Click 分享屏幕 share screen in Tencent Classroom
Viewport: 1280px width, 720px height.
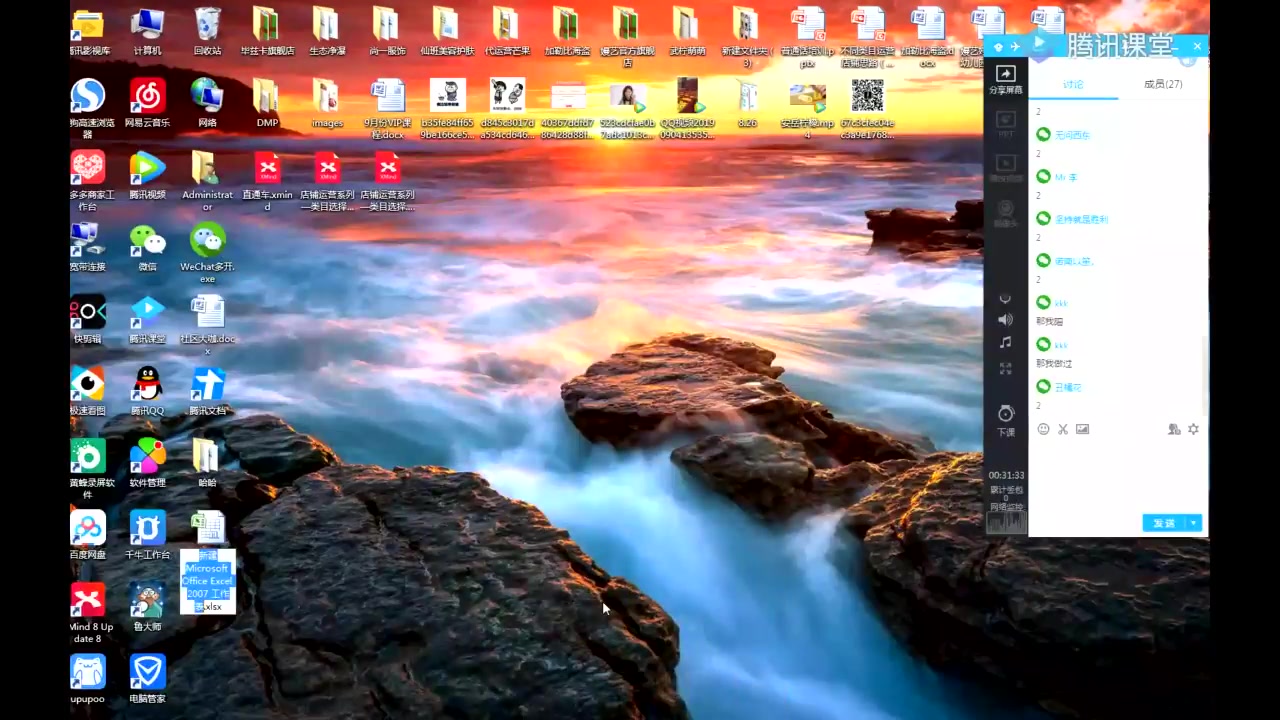click(x=1006, y=80)
